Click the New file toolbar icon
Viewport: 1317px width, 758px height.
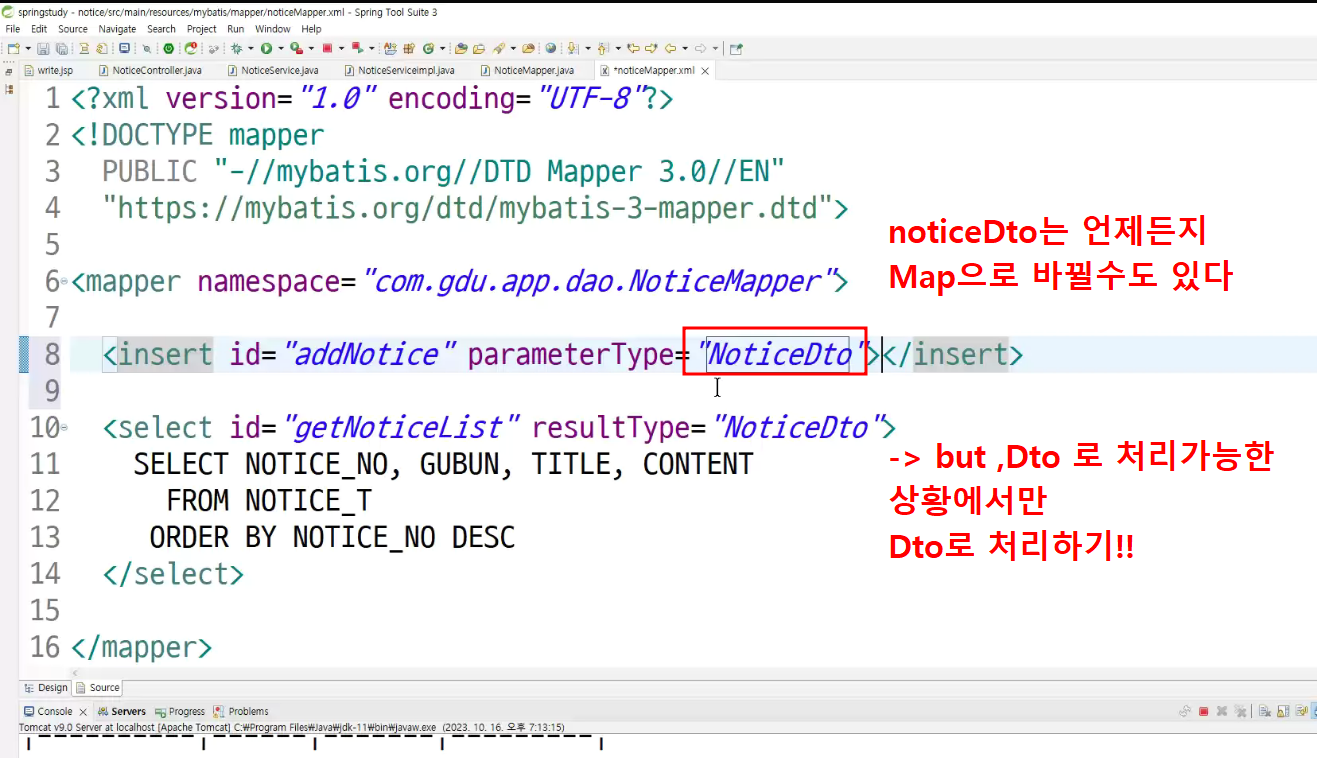tap(14, 48)
